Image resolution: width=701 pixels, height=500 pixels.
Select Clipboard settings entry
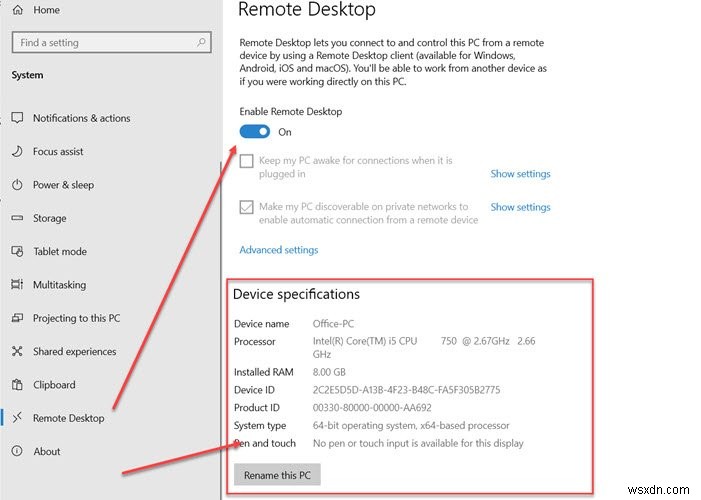tap(54, 385)
